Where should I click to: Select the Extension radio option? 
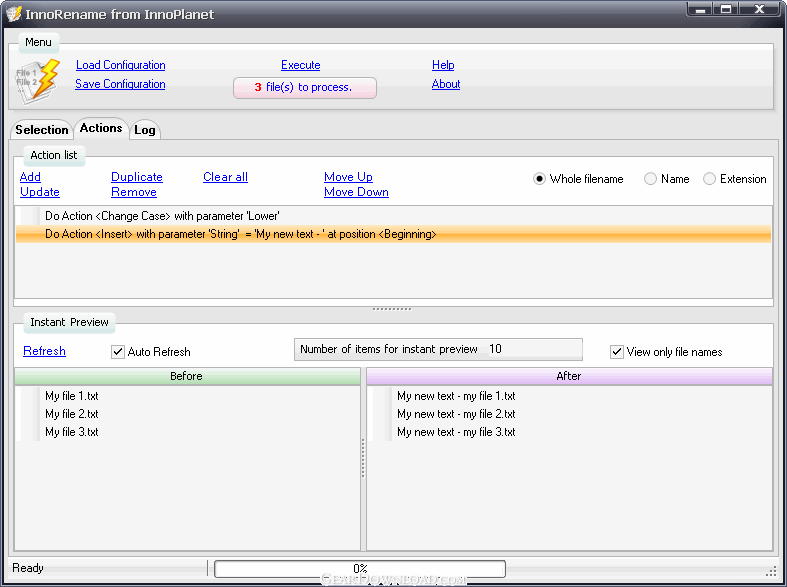(709, 179)
